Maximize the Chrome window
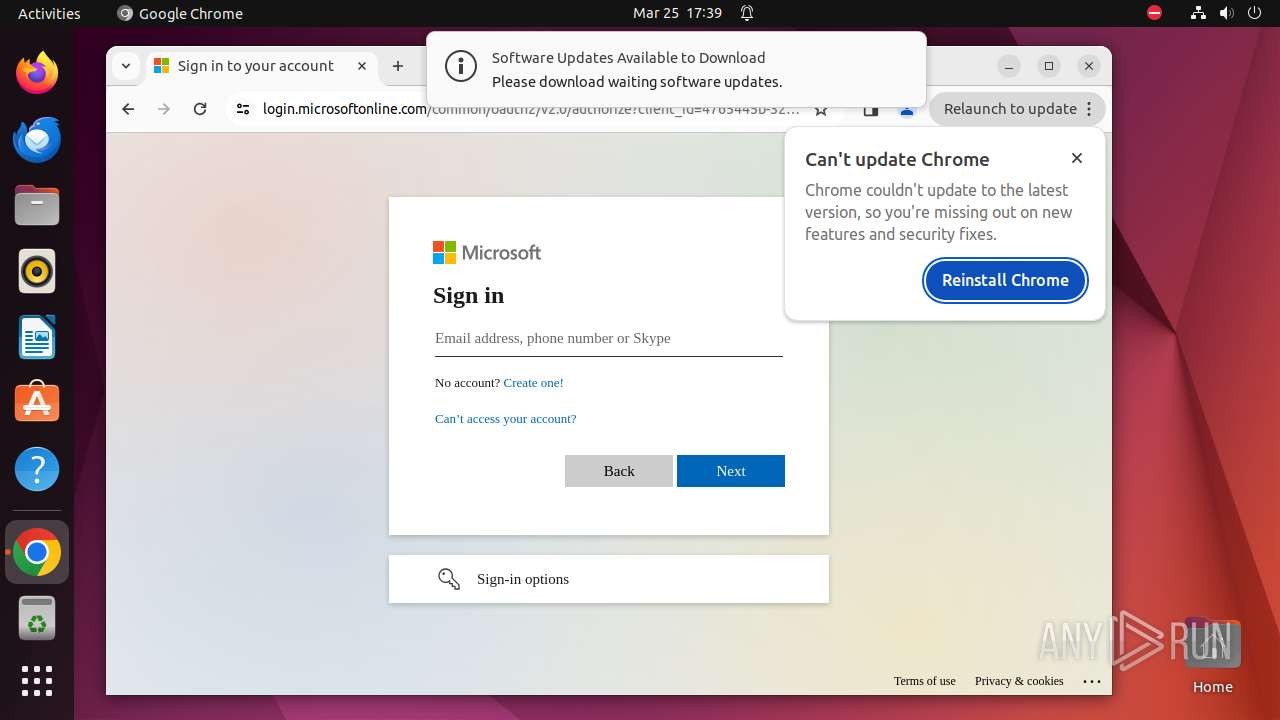Image resolution: width=1280 pixels, height=720 pixels. click(1049, 66)
